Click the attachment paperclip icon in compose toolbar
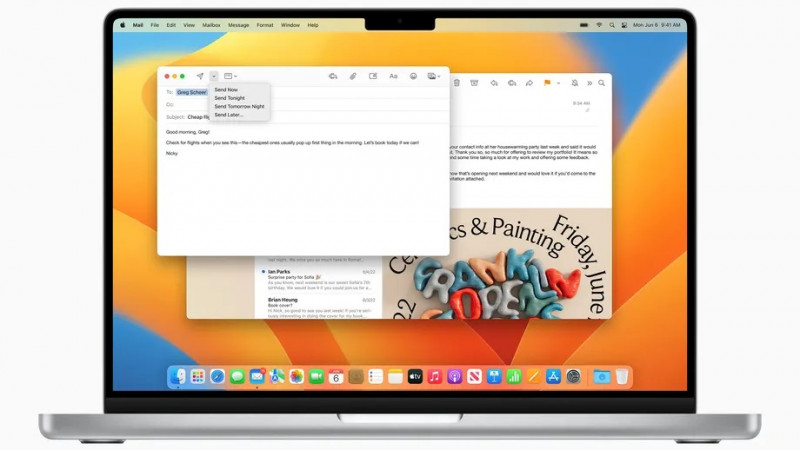Screen dimensions: 800x450 353,76
